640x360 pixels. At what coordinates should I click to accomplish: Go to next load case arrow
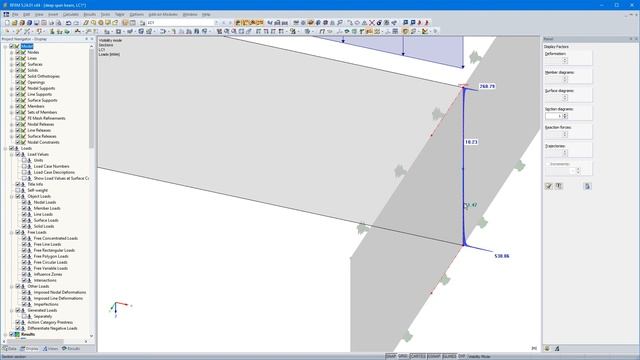coord(230,23)
